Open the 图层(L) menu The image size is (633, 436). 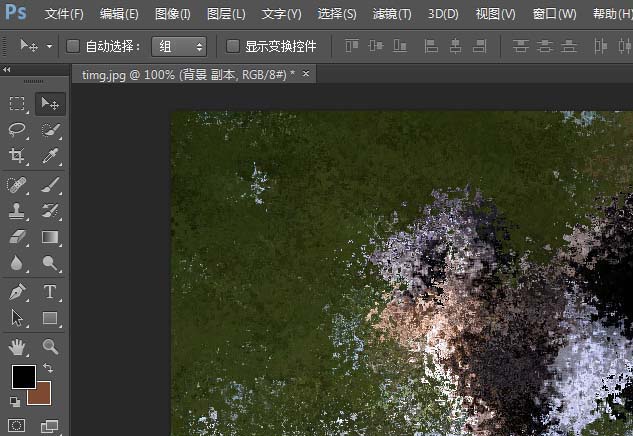tap(226, 14)
